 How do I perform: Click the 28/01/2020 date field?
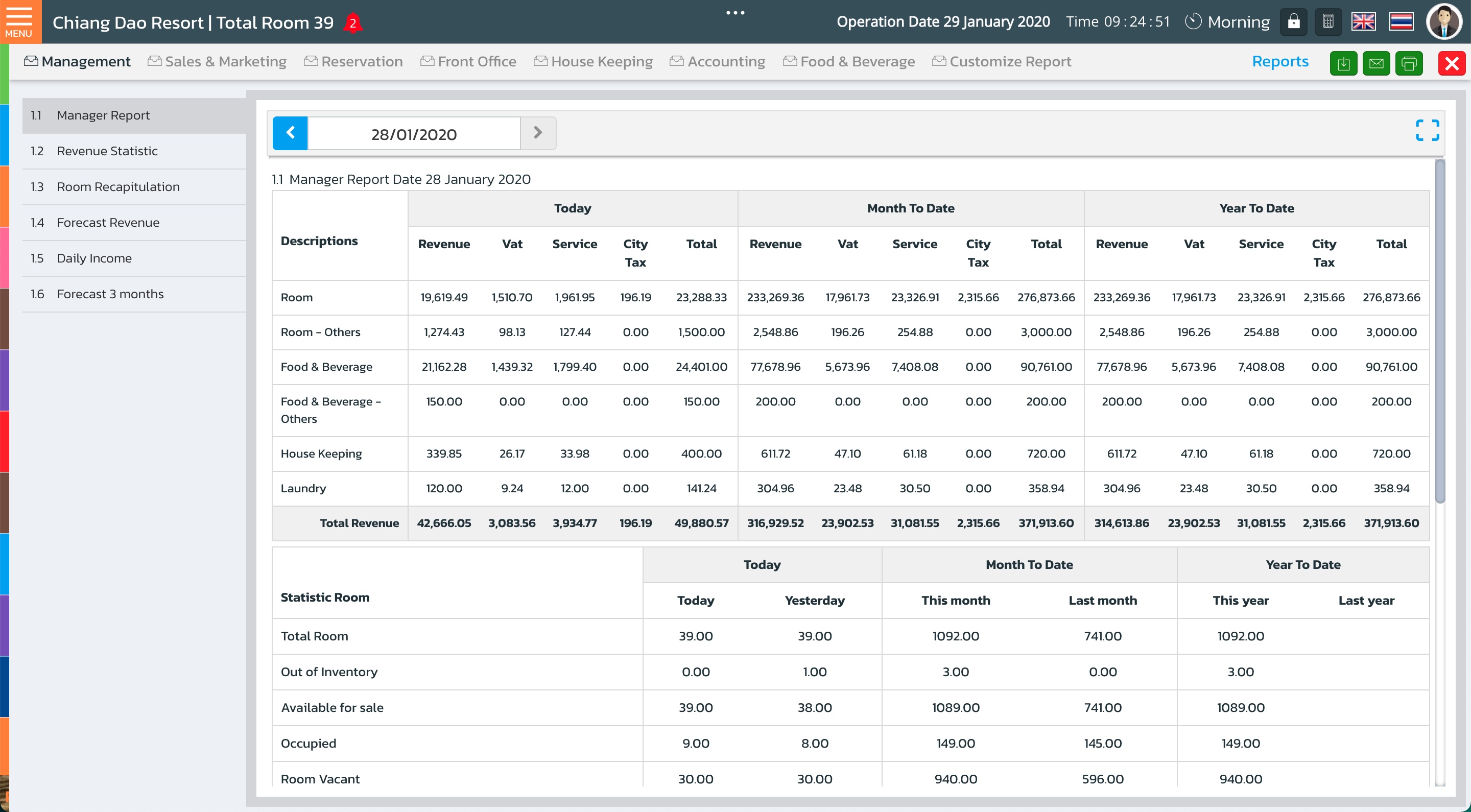[x=413, y=134]
